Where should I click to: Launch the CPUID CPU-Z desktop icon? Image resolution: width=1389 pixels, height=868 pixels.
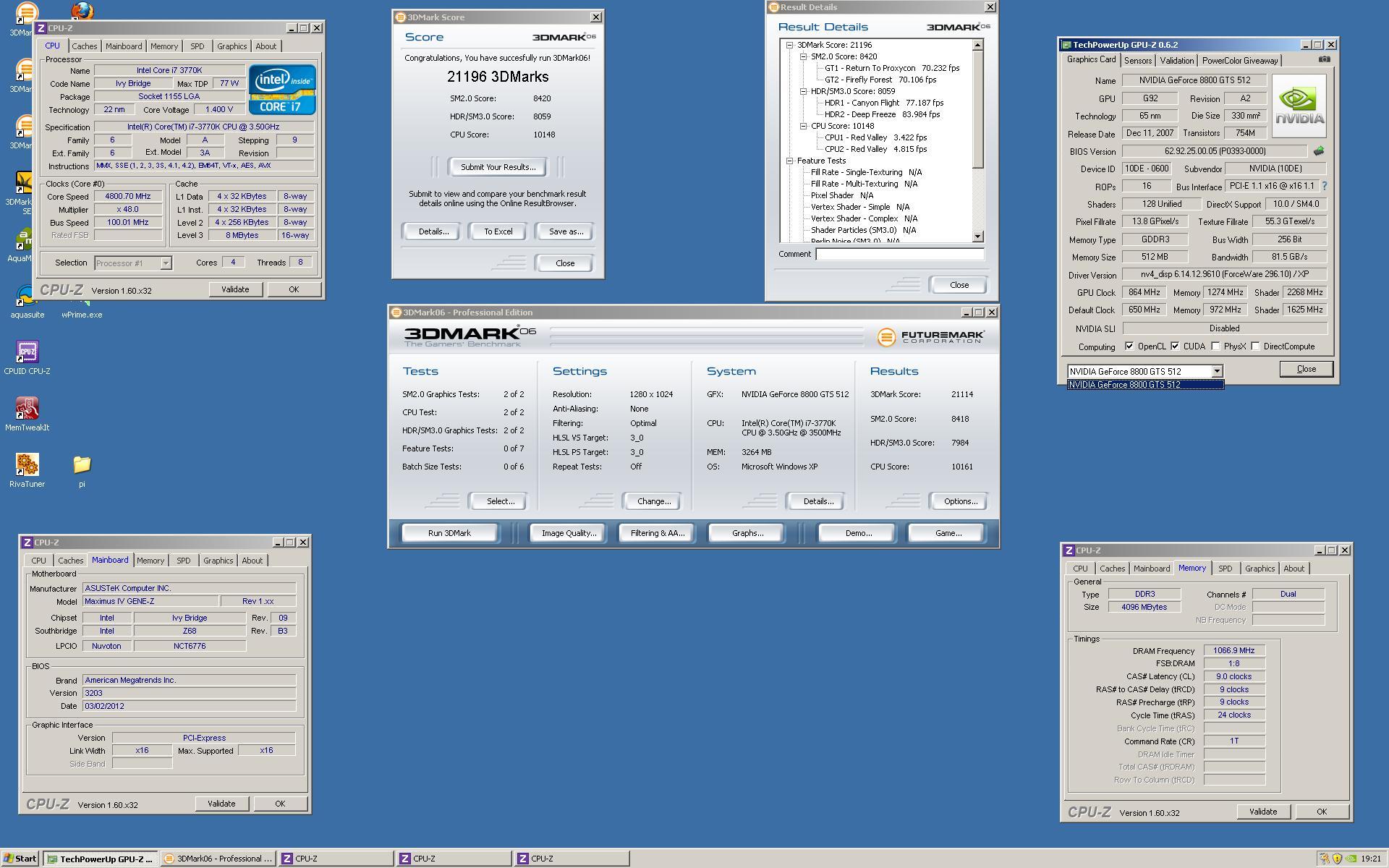27,358
